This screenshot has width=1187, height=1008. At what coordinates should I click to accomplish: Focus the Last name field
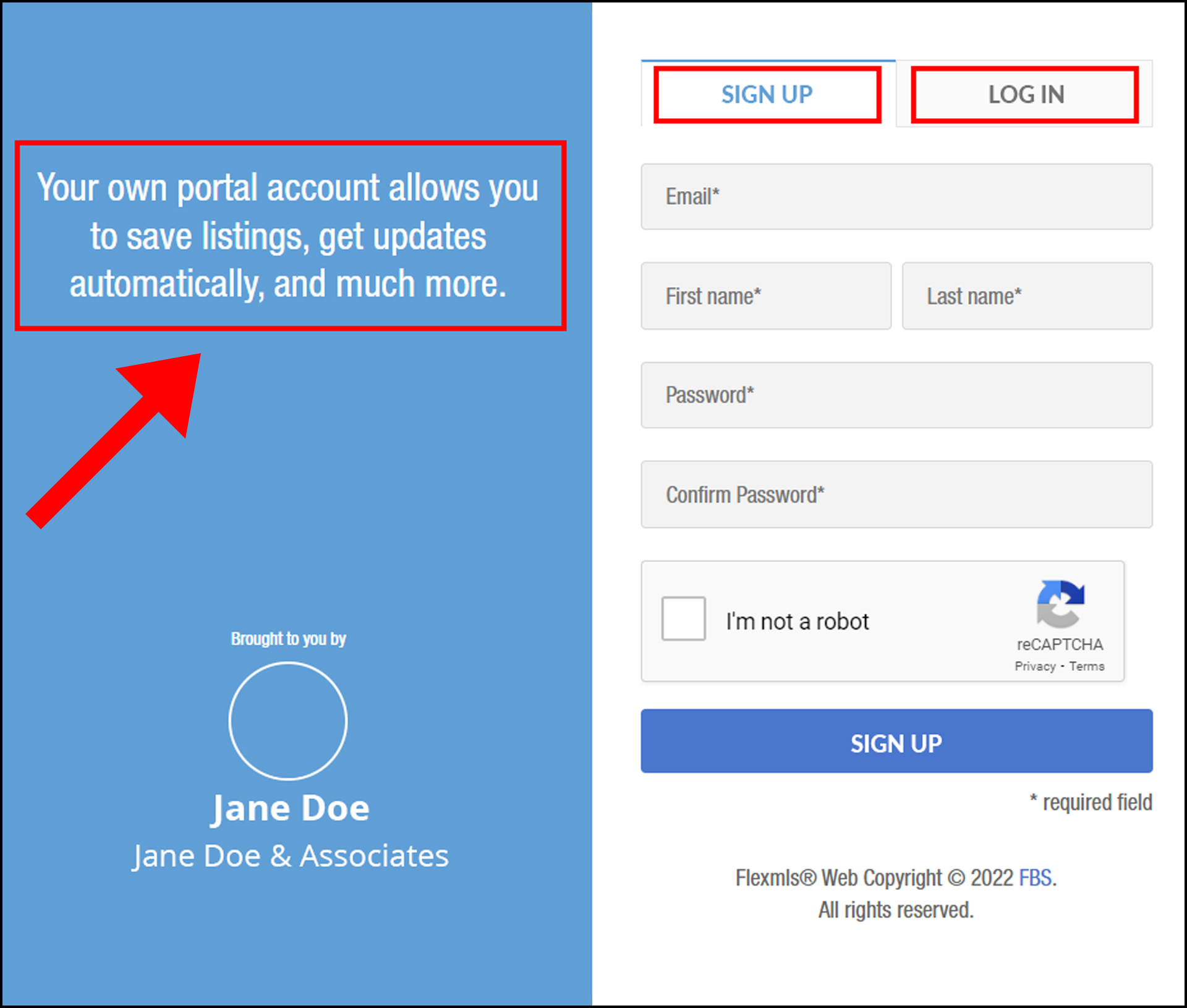point(1026,296)
